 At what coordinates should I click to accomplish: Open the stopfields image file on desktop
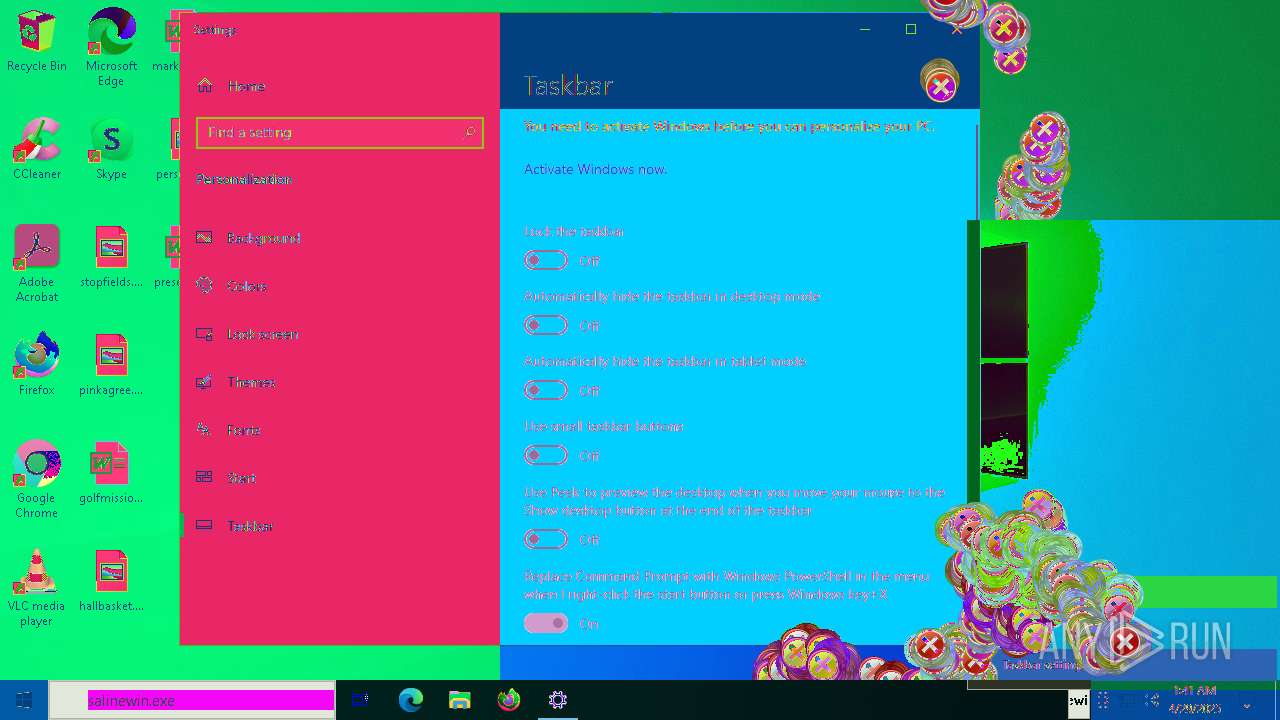(111, 257)
